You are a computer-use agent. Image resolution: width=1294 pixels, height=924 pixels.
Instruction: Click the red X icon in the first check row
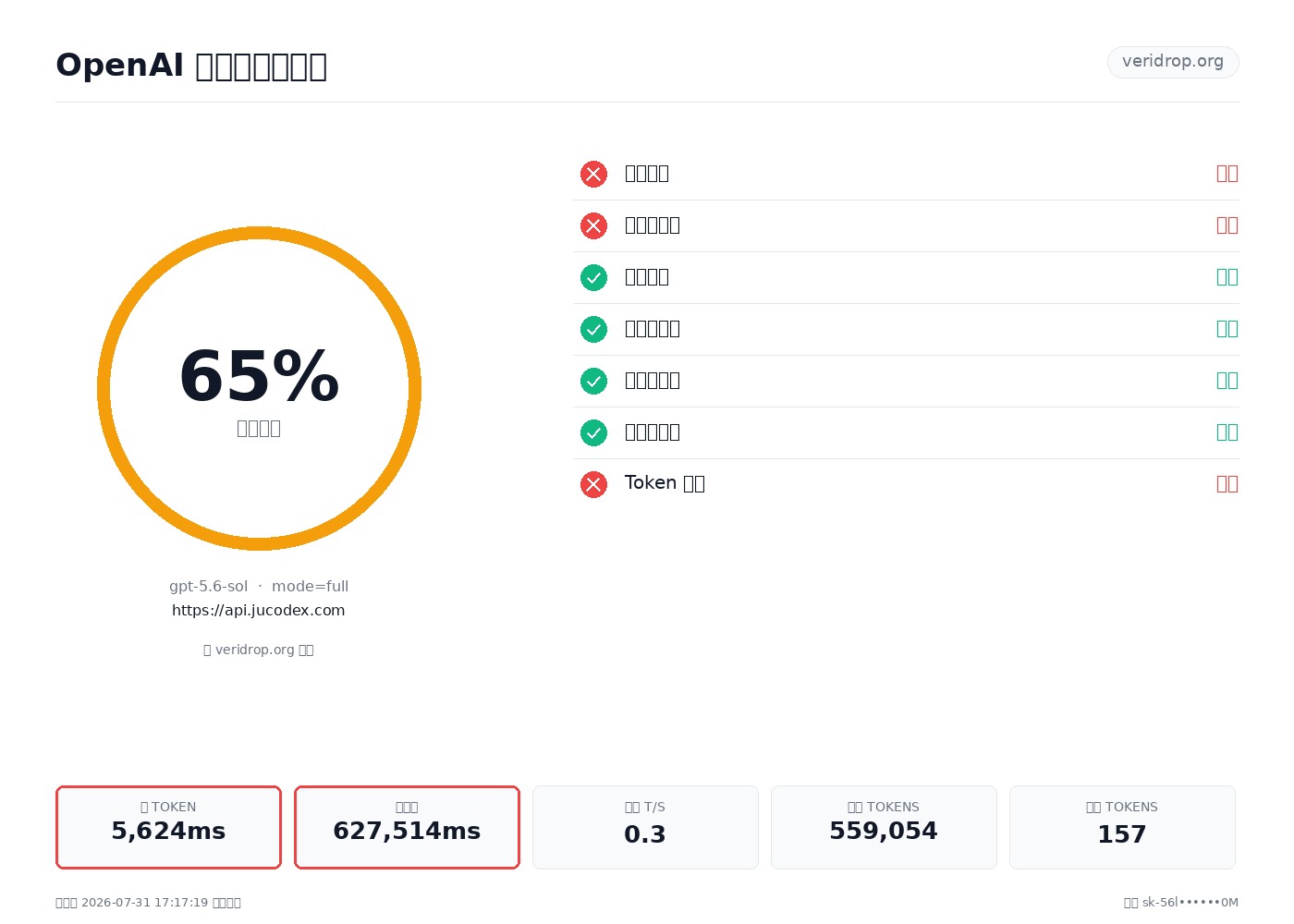[x=593, y=174]
